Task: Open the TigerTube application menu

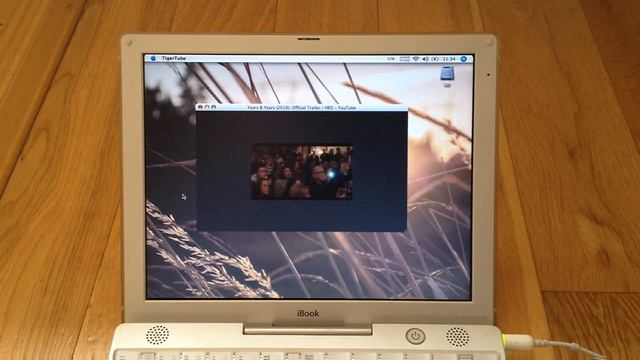Action: 173,58
